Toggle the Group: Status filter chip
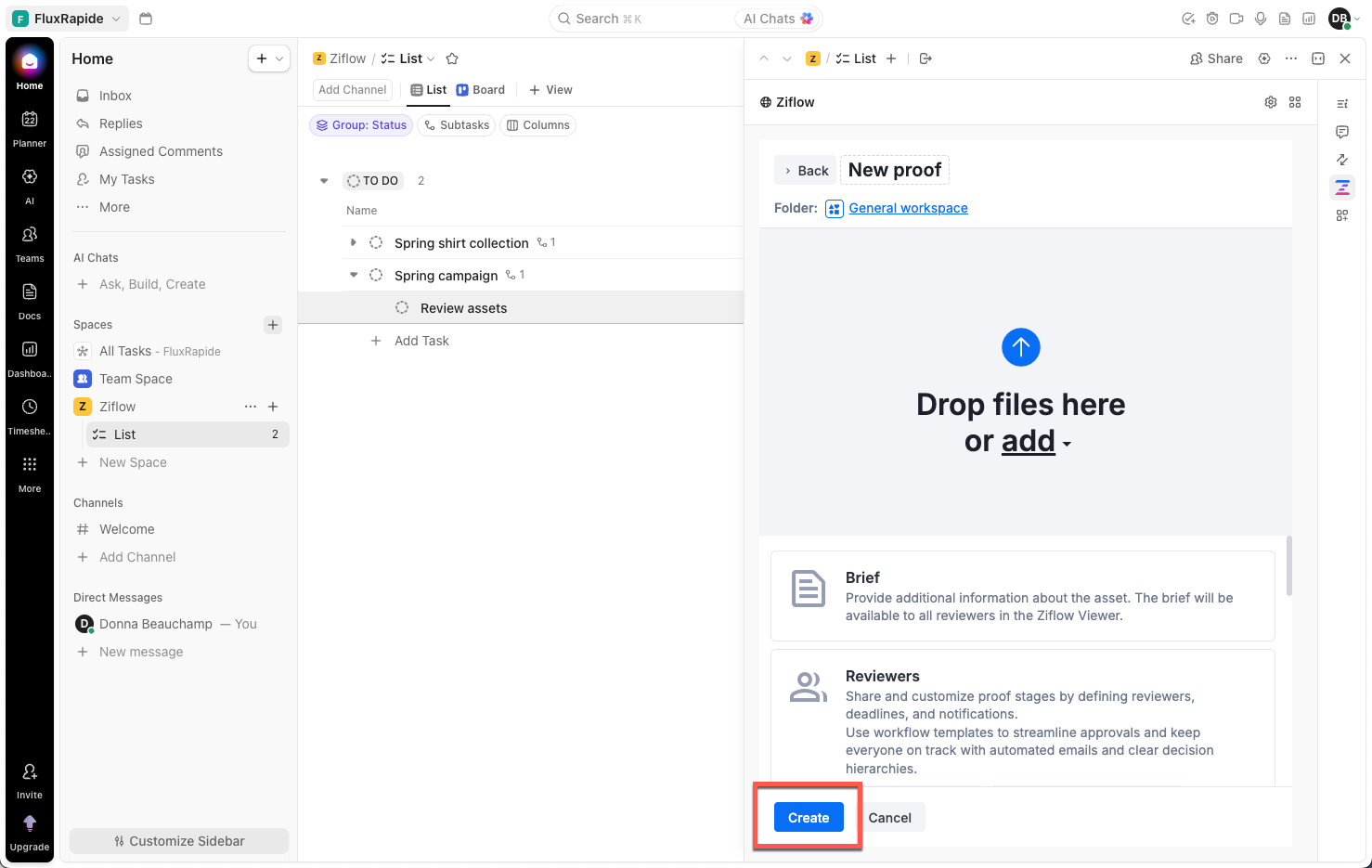Viewport: 1372px width, 868px height. click(361, 125)
